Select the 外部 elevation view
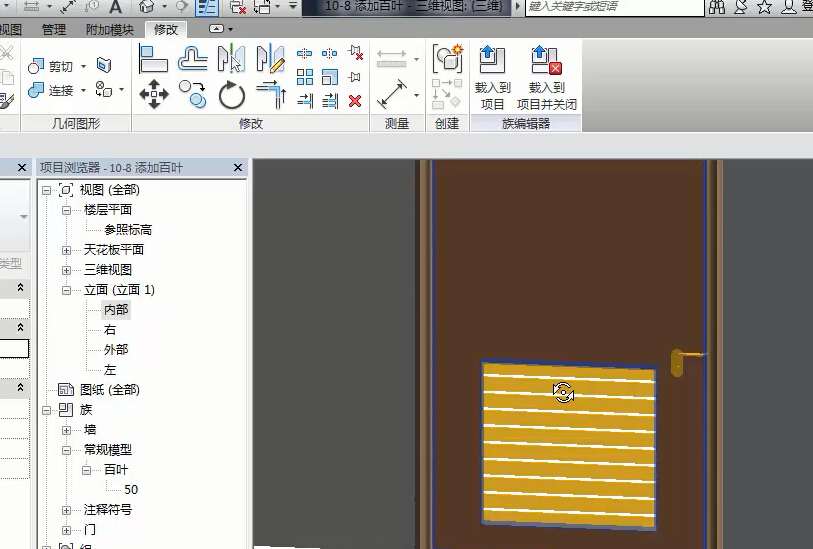Image resolution: width=813 pixels, height=549 pixels. click(116, 350)
